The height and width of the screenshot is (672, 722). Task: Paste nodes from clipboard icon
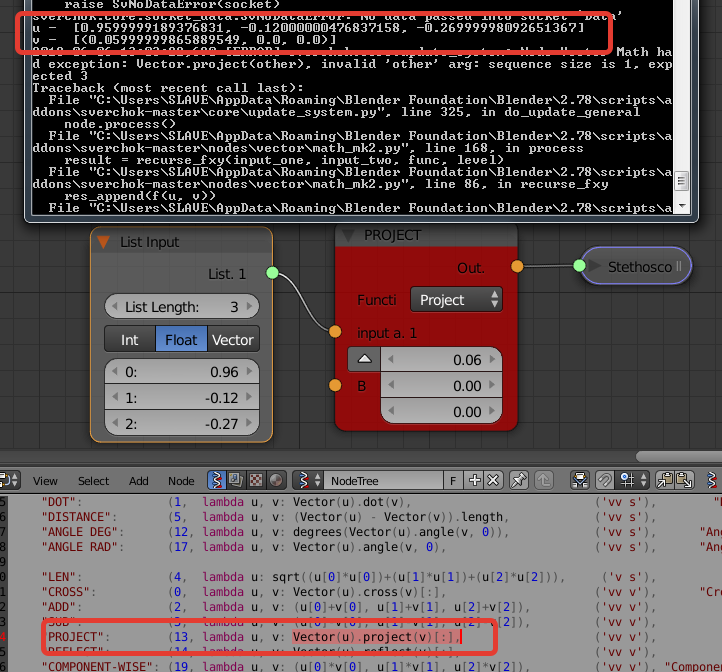685,480
